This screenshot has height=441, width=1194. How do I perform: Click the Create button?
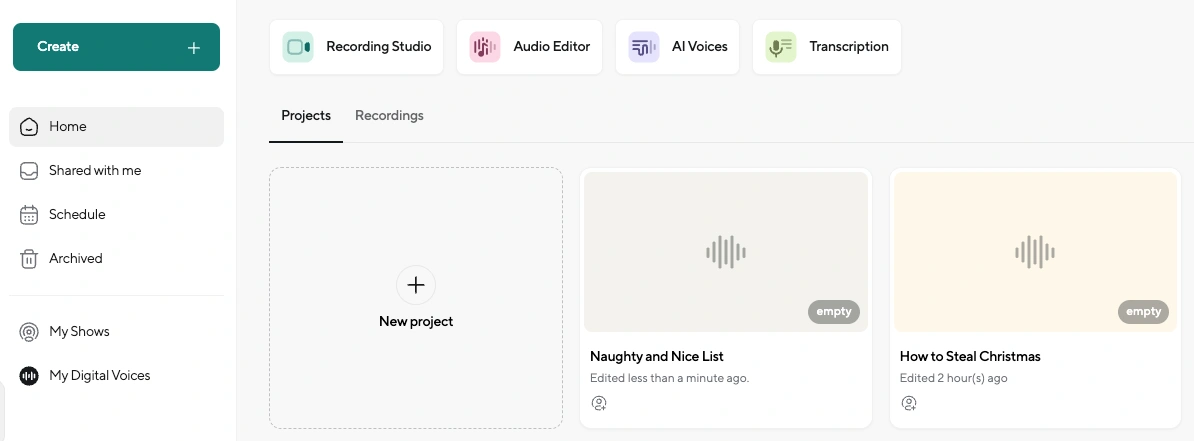click(117, 47)
